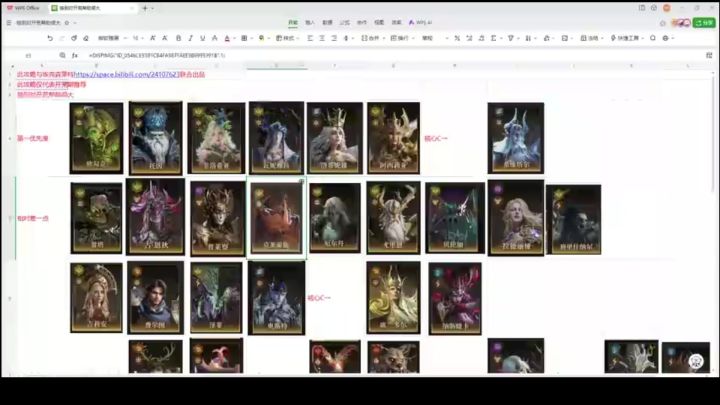Screen dimensions: 720x405
Task: Select the green orc hero card image
Action: click(x=96, y=138)
